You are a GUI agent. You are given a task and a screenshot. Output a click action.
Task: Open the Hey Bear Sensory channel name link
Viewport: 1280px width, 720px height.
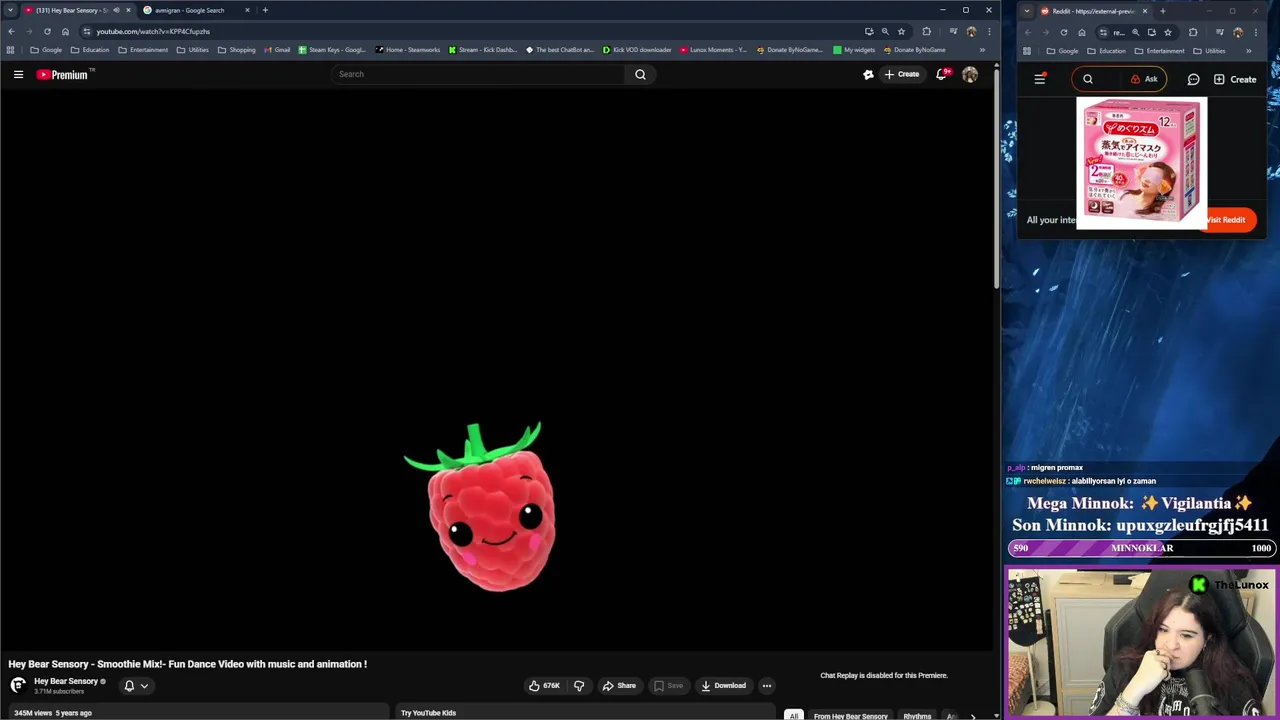click(66, 681)
